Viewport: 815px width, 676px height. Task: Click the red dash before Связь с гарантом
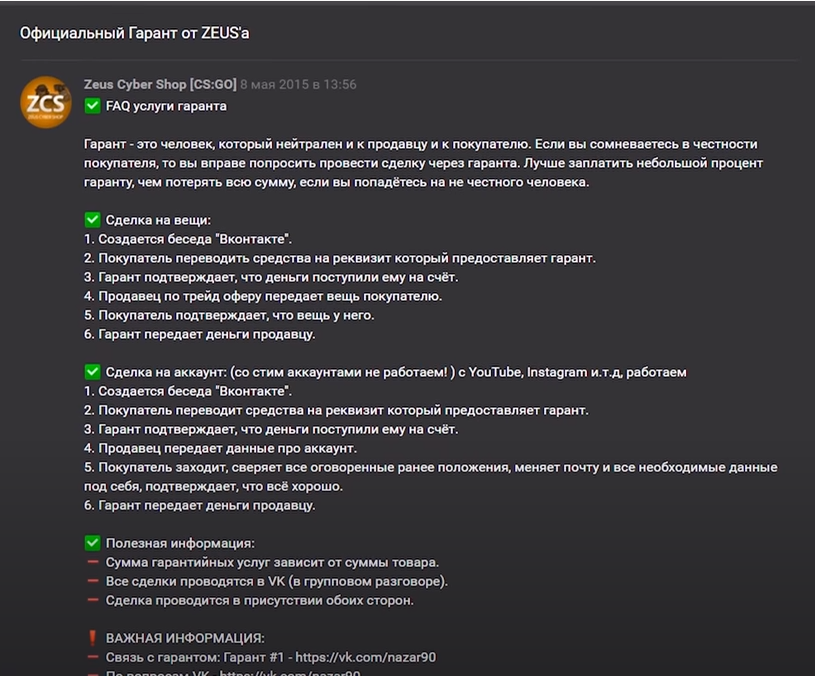click(92, 657)
